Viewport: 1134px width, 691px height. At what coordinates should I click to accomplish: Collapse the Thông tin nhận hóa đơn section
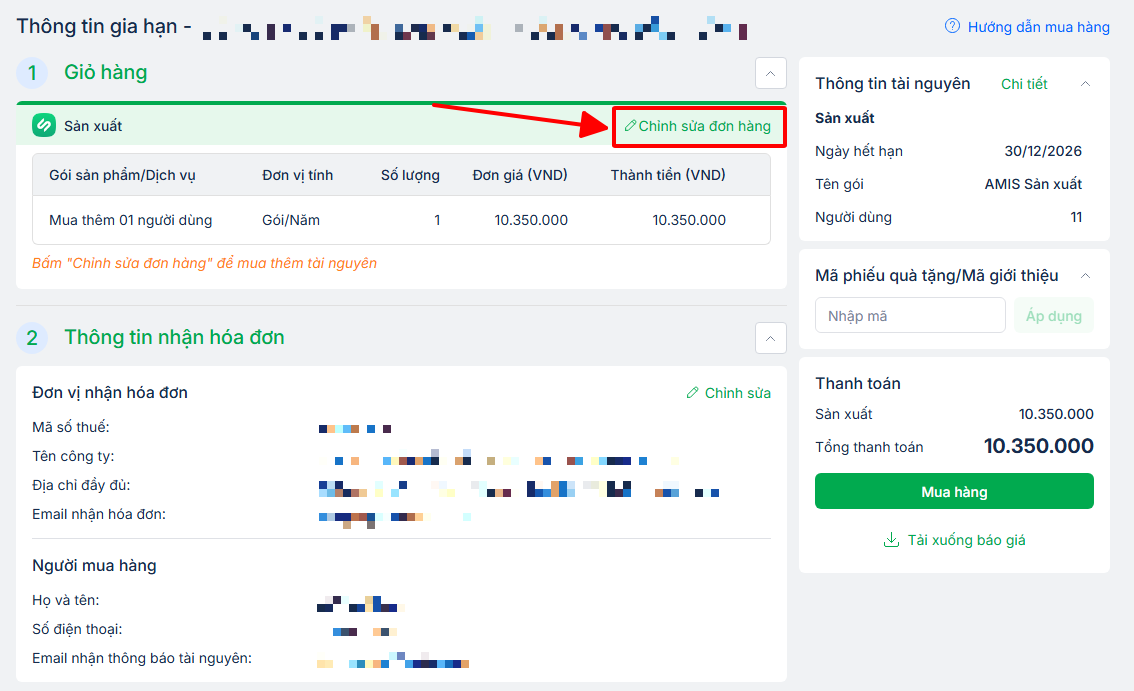[770, 338]
